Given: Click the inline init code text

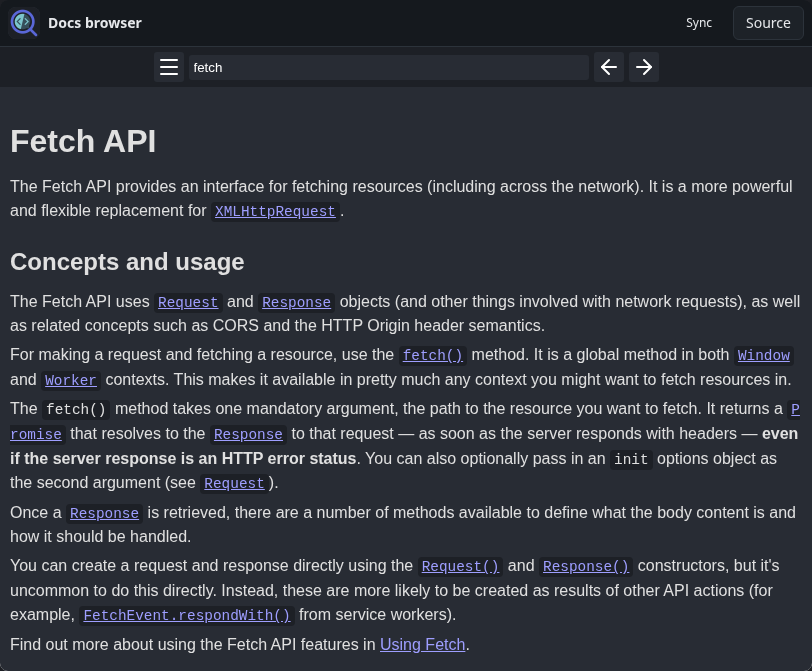Looking at the screenshot, I should coord(631,459).
